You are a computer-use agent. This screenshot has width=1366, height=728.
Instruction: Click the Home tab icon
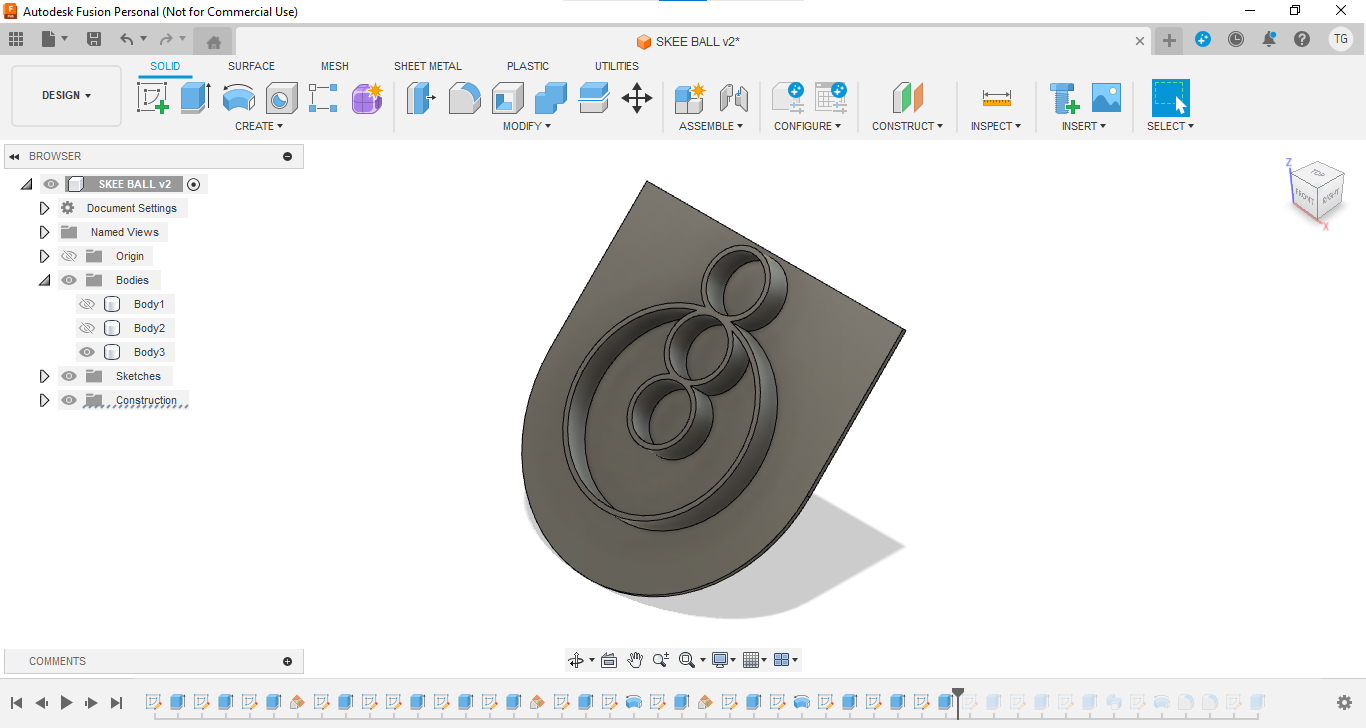tap(213, 41)
